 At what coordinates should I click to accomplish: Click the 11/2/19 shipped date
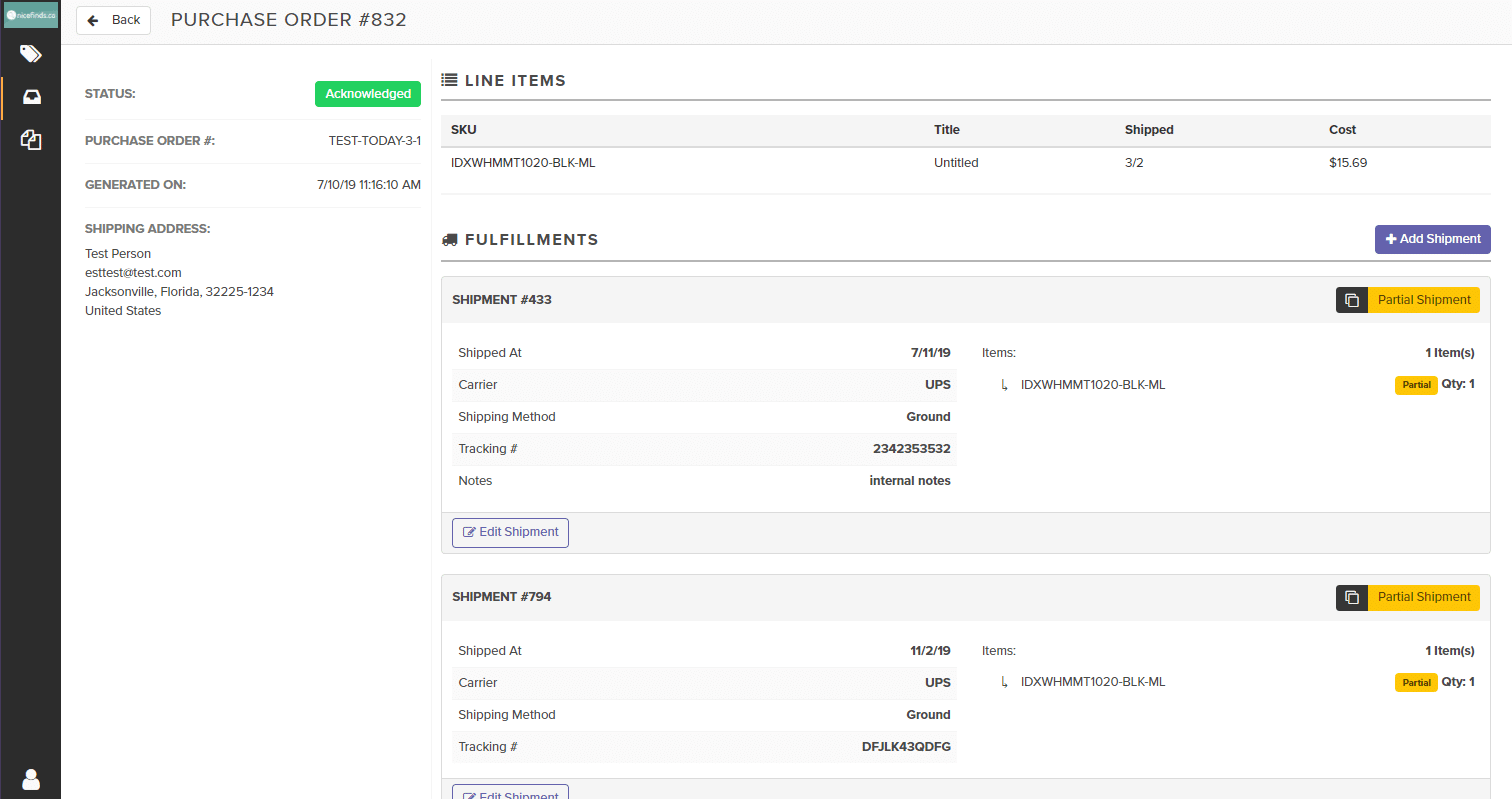(x=930, y=651)
